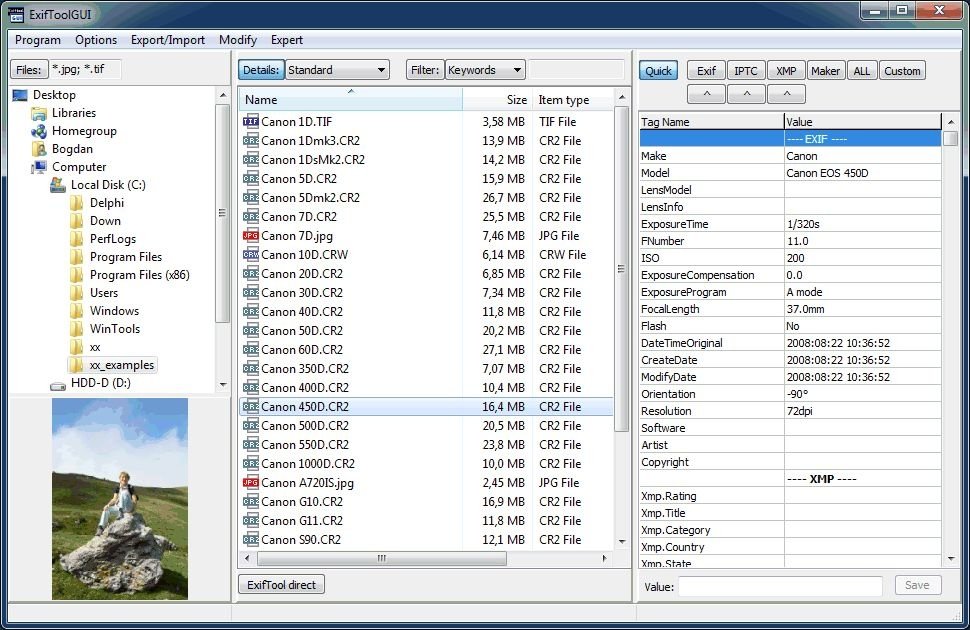Toggle the Details button
Screen dimensions: 970x630
pyautogui.click(x=261, y=70)
